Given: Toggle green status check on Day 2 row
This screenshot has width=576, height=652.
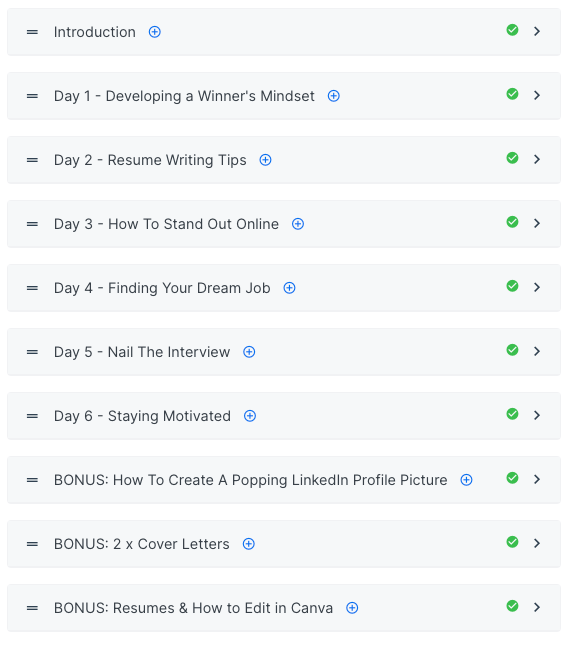Looking at the screenshot, I should 512,158.
